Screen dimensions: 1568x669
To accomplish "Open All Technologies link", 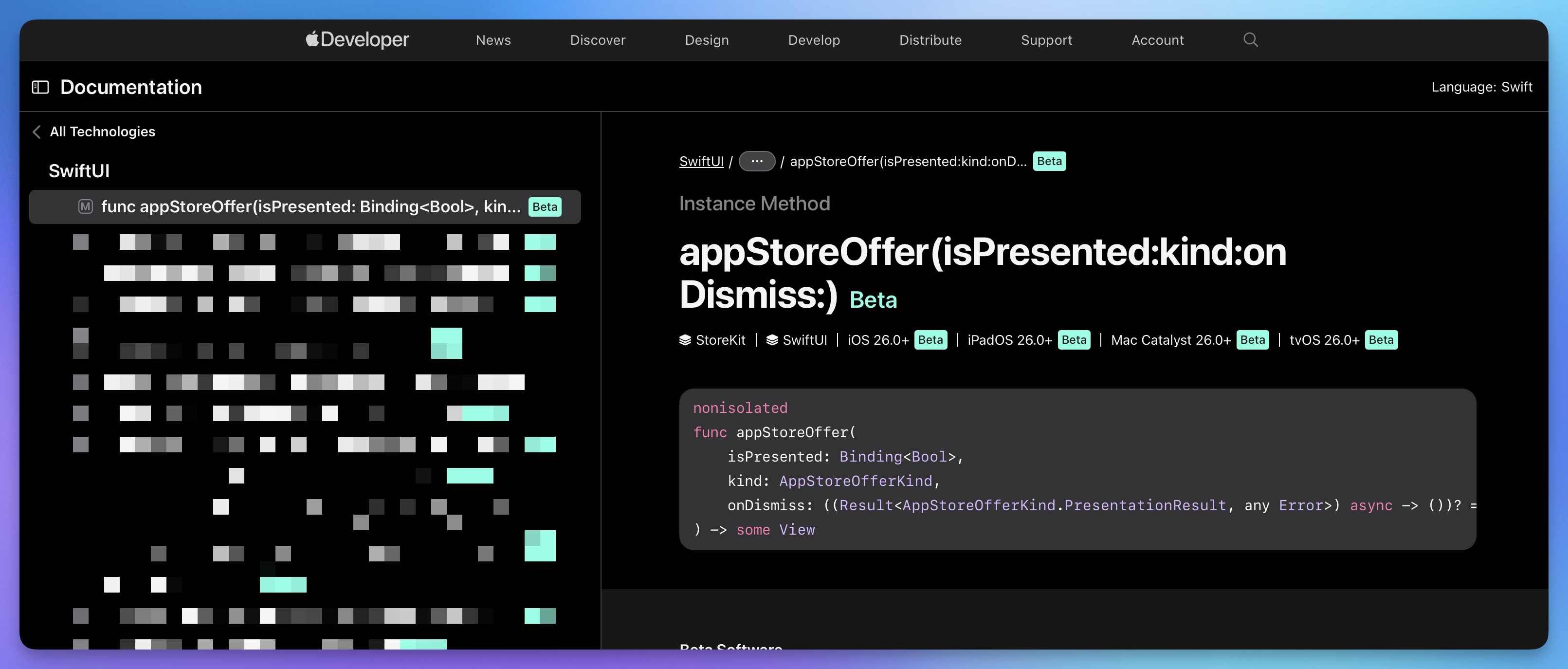I will tap(102, 131).
